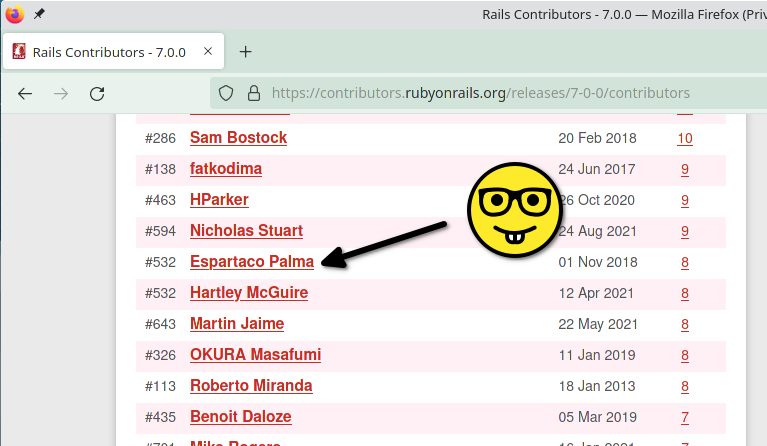Screen dimensions: 767x446
Task: Click rank #463 for HParker
Action: click(160, 201)
